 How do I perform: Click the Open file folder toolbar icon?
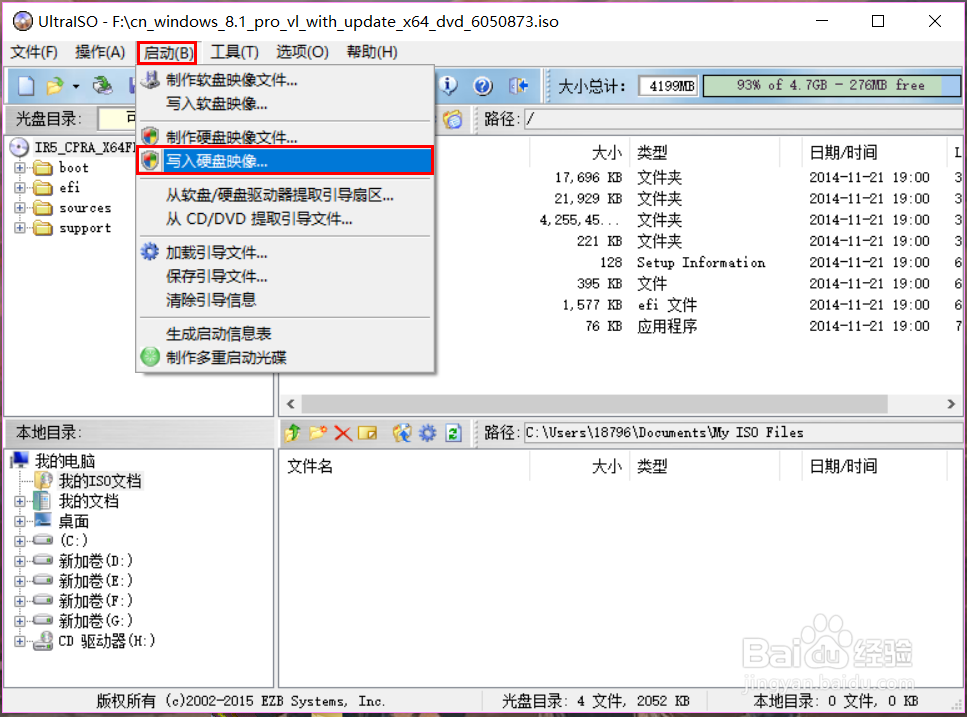pos(55,86)
